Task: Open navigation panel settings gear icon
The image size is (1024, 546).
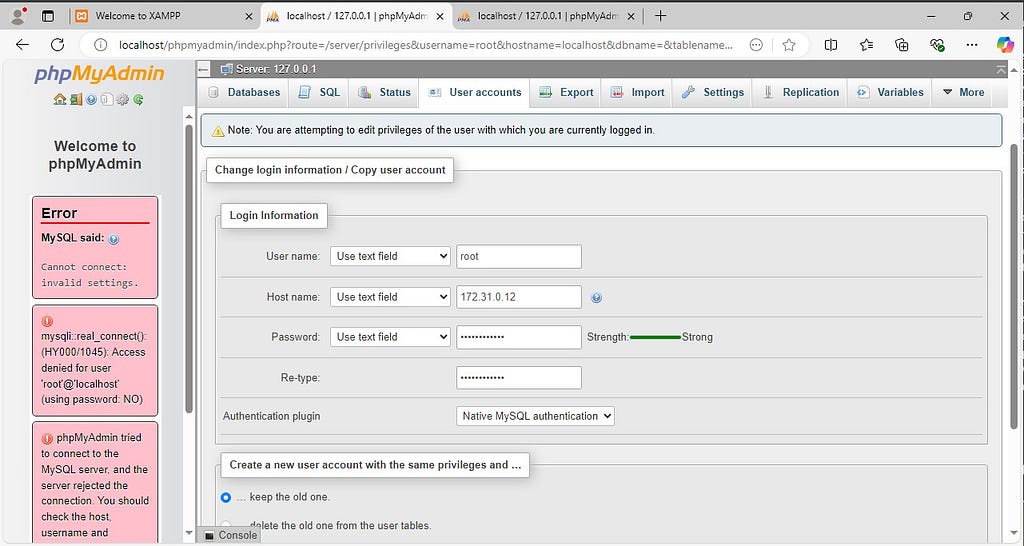Action: (122, 99)
